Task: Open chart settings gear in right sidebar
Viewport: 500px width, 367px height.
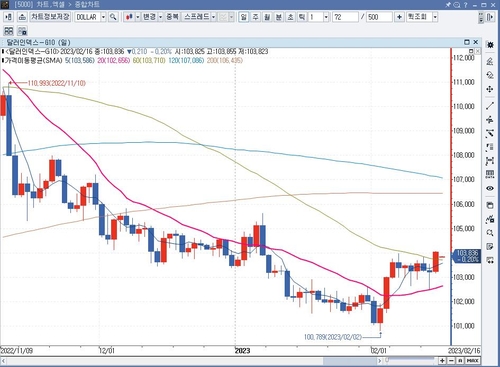Action: (x=490, y=44)
